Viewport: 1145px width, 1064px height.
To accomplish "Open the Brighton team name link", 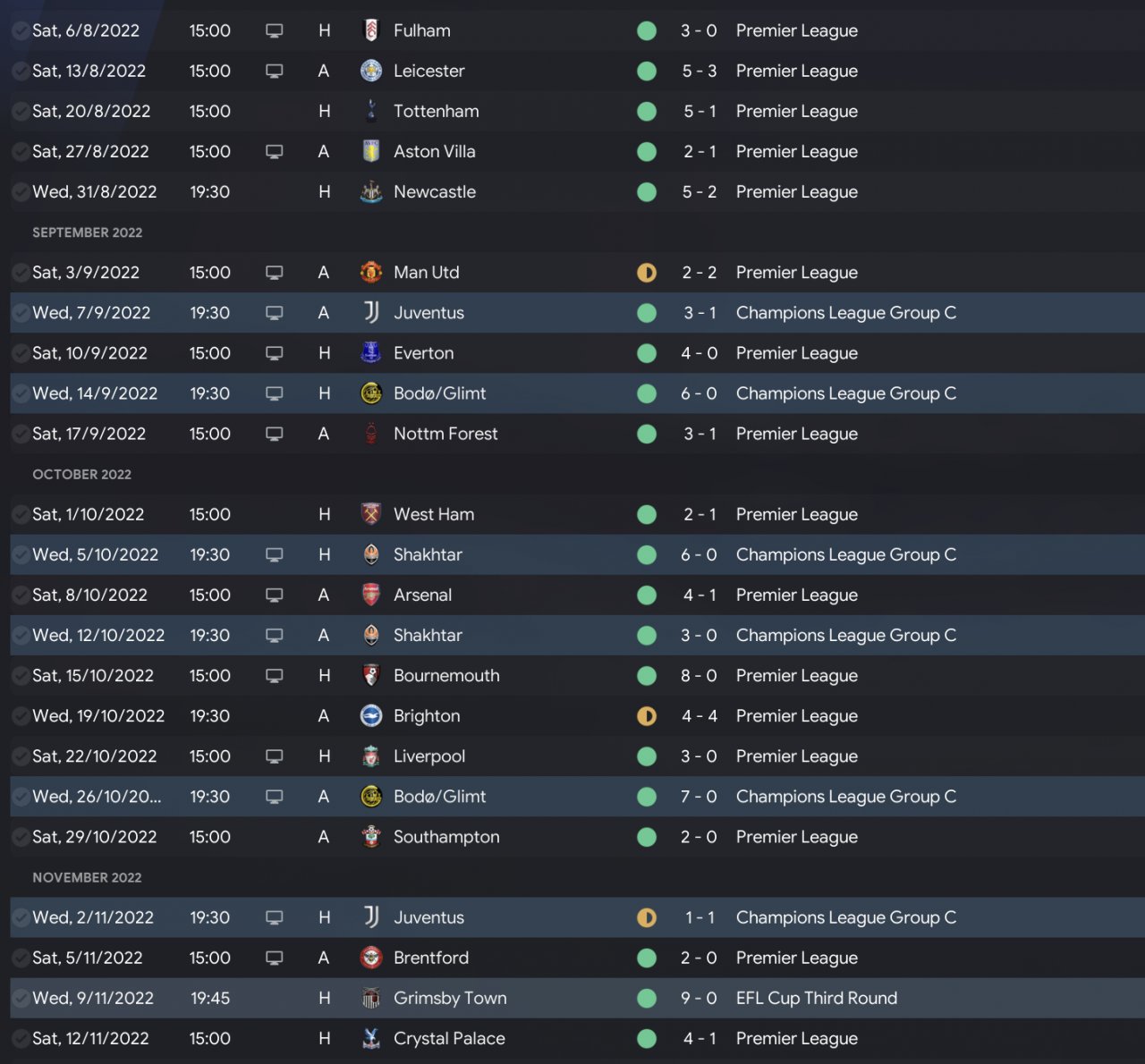I will tap(427, 716).
